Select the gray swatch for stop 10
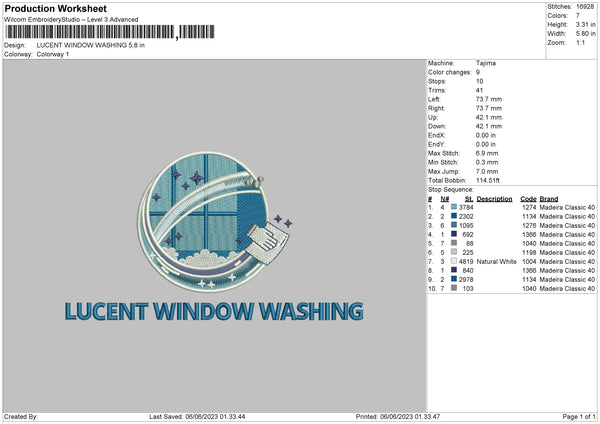Image resolution: width=600 pixels, height=424 pixels. click(x=454, y=288)
